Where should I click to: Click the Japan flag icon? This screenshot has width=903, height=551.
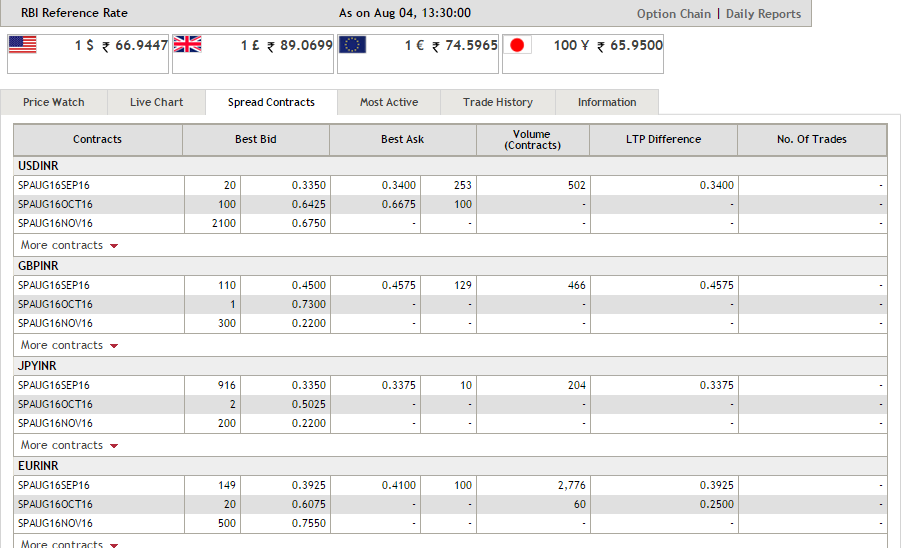click(517, 44)
